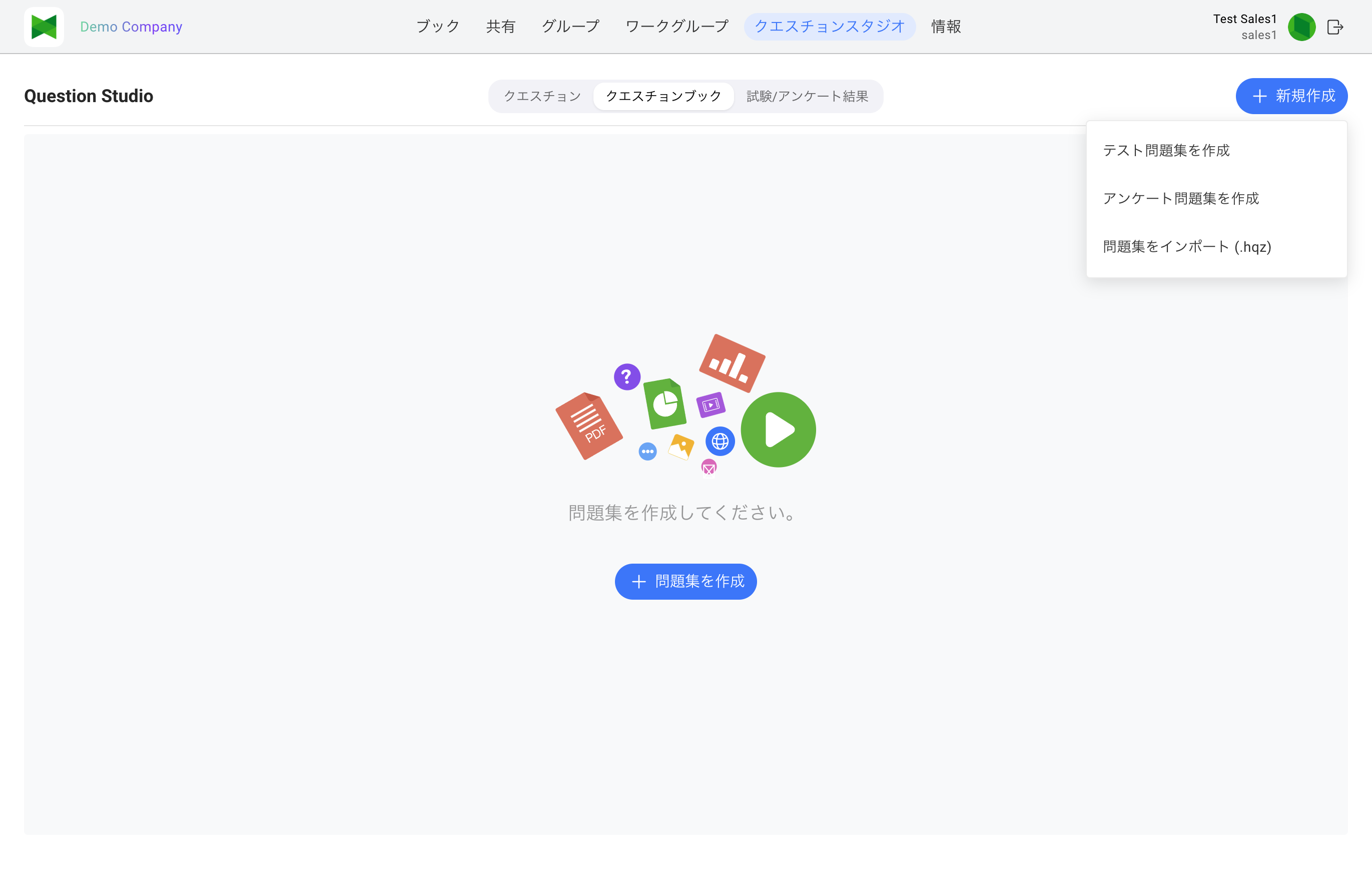This screenshot has height=884, width=1372.
Task: Open the 共有 menu item
Action: [500, 27]
